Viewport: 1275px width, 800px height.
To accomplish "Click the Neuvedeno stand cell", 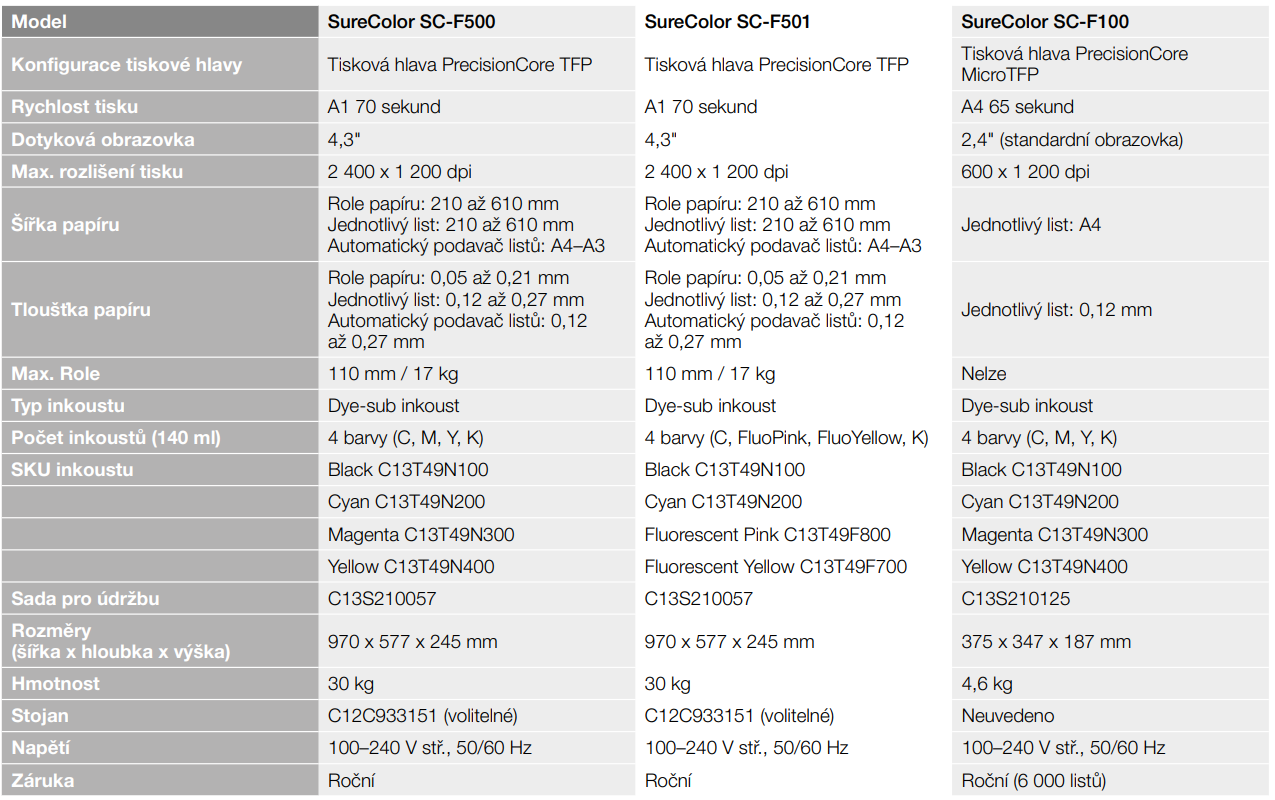I will 1111,716.
